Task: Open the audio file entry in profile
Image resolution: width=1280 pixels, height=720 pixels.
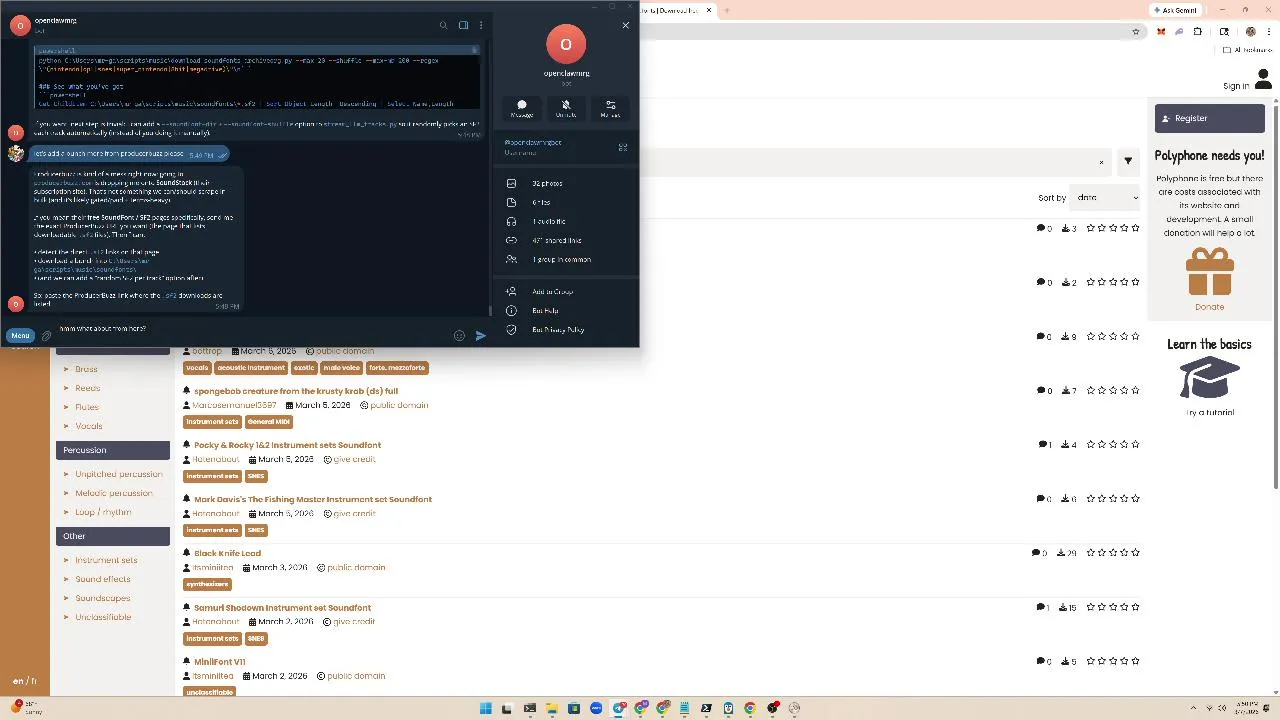Action: [x=566, y=222]
